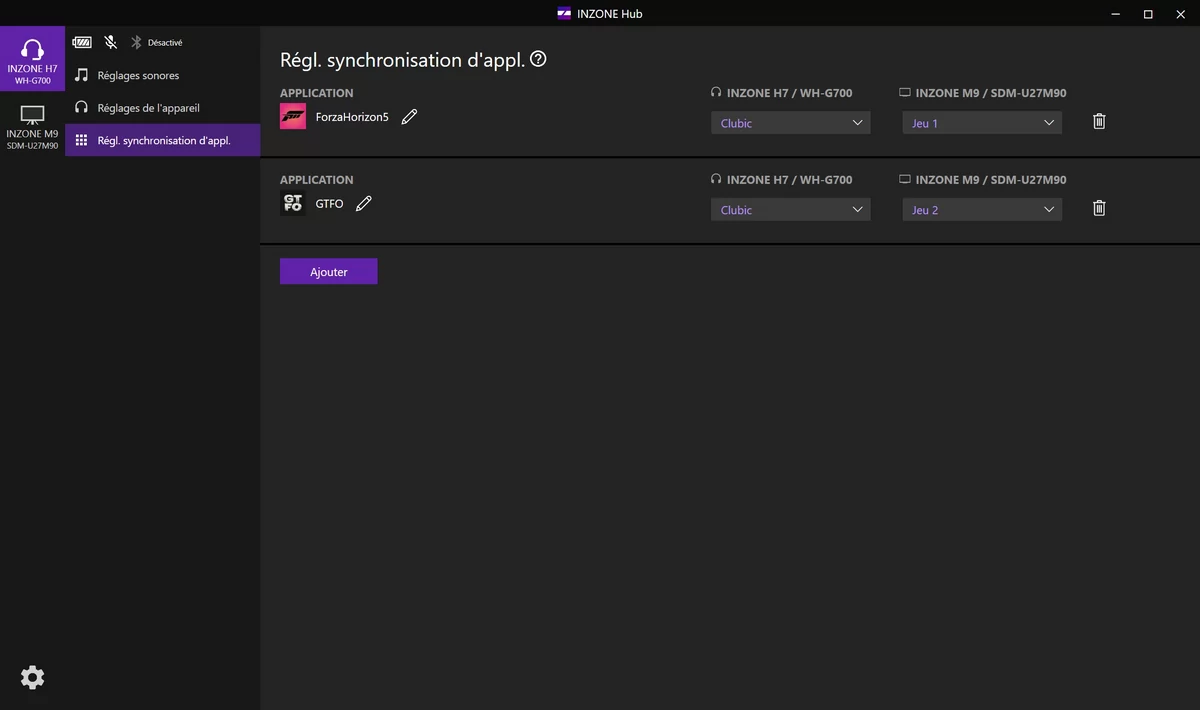The image size is (1200, 710).
Task: Open the Réglages de l'appareil section
Action: [163, 108]
